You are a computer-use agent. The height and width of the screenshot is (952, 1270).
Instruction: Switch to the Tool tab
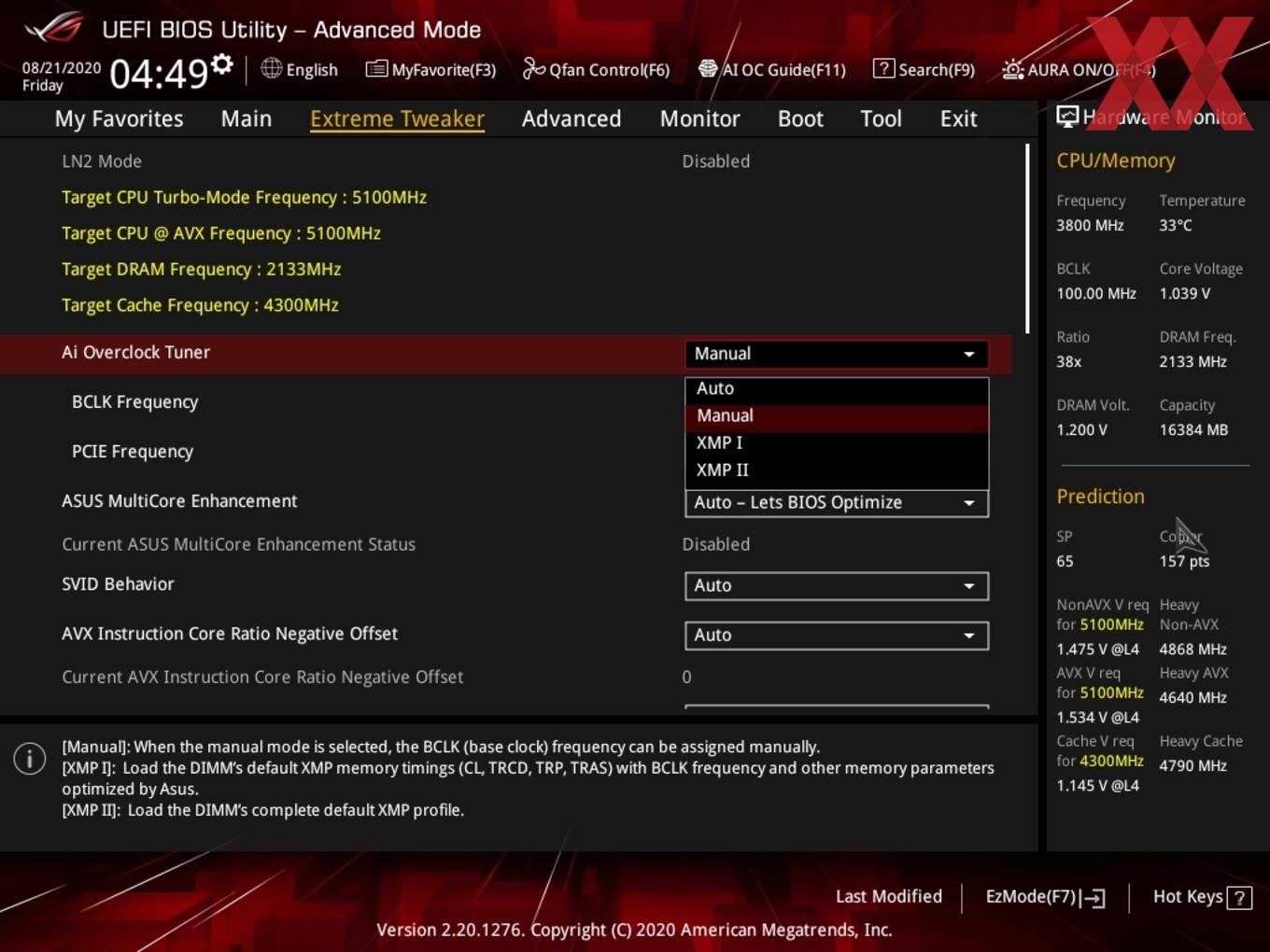click(881, 119)
